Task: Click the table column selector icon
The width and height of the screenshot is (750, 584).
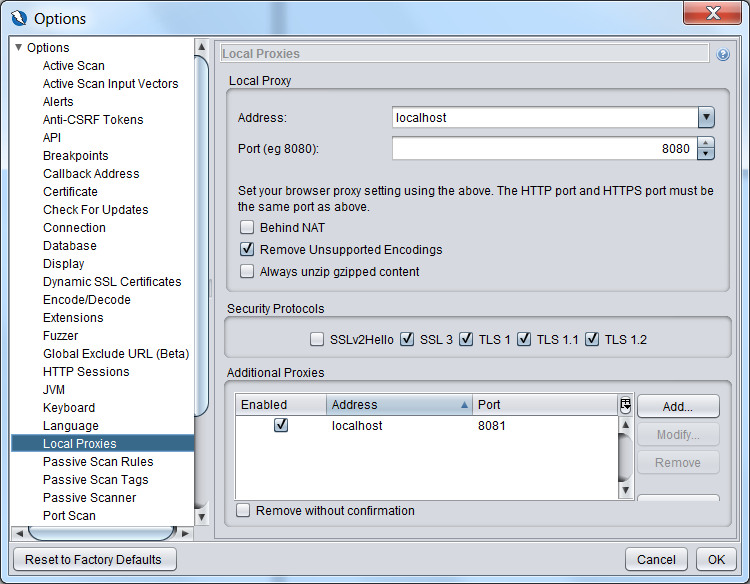Action: click(x=625, y=405)
